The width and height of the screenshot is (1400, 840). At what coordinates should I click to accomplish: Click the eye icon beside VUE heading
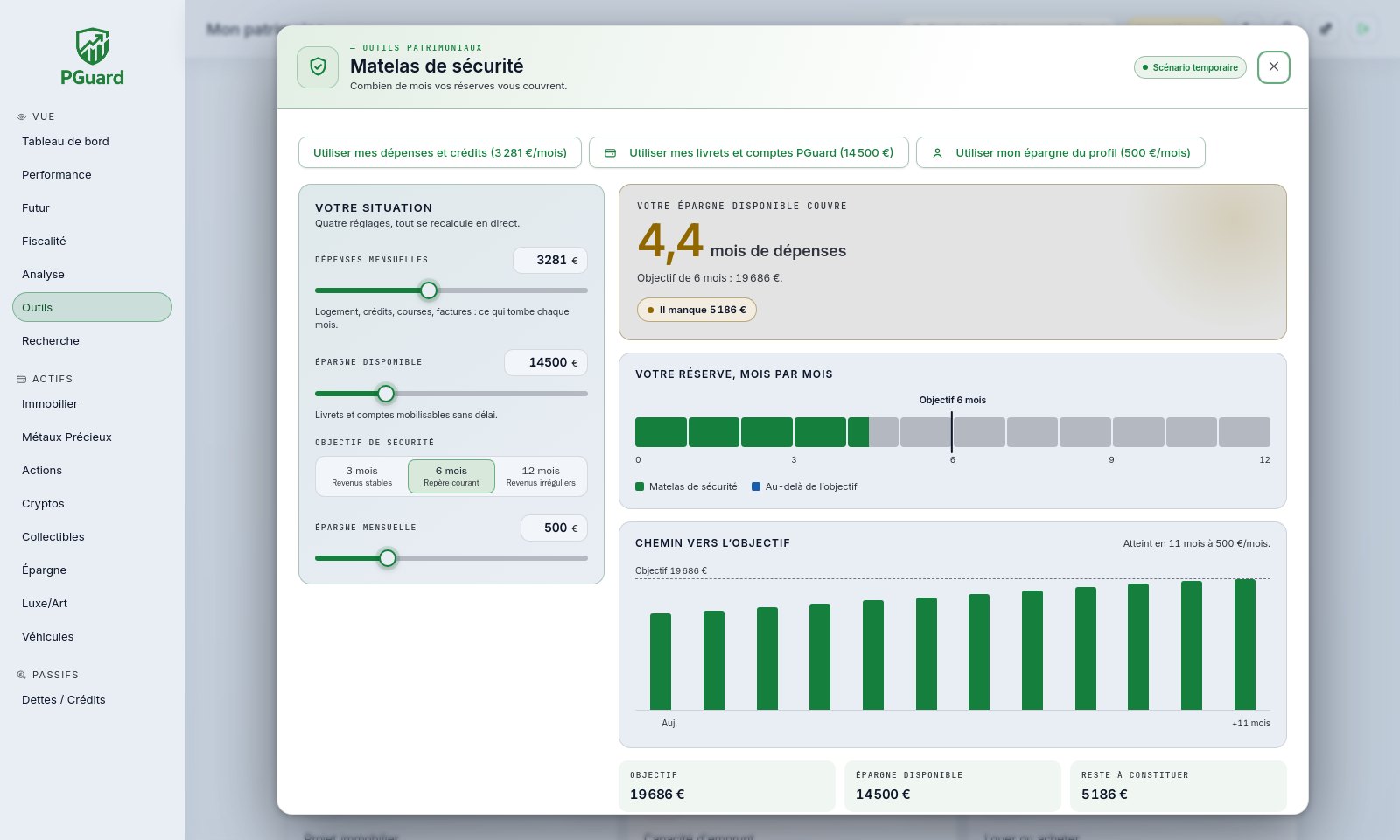click(x=22, y=116)
